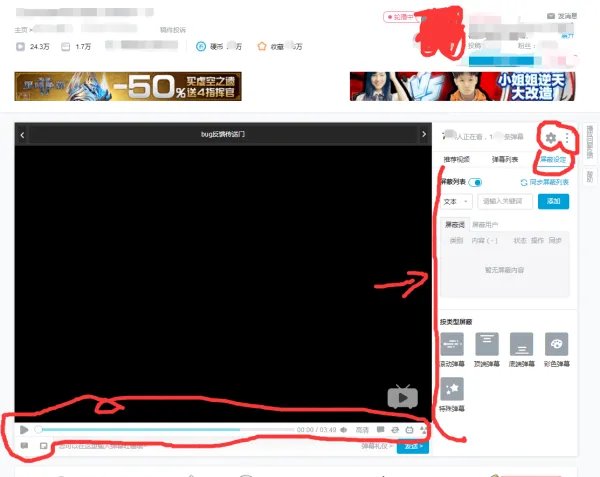Select the 屏蔽用户 sub-tab

click(485, 225)
